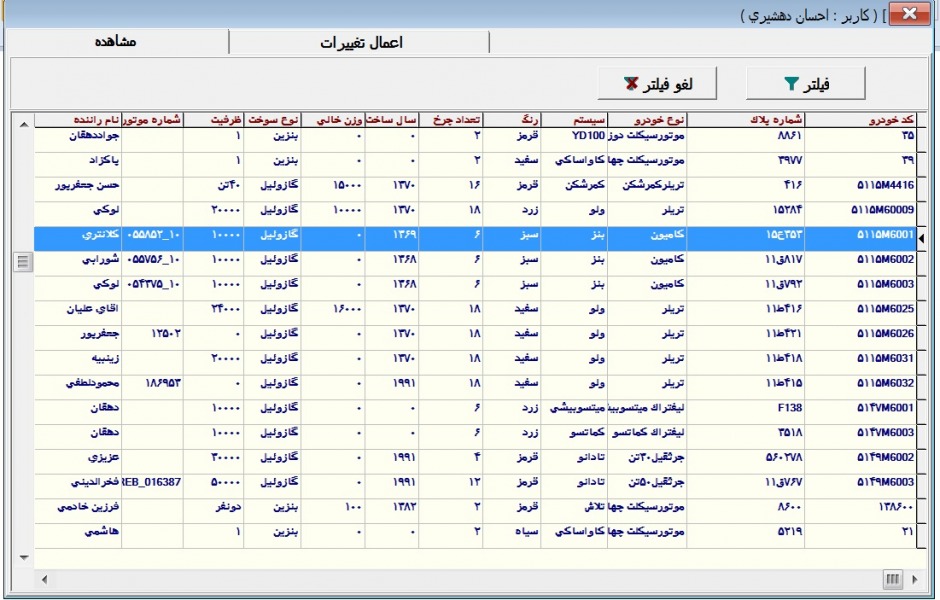Click the horizontal scrollbar thumb
940x600 pixels.
point(892,579)
